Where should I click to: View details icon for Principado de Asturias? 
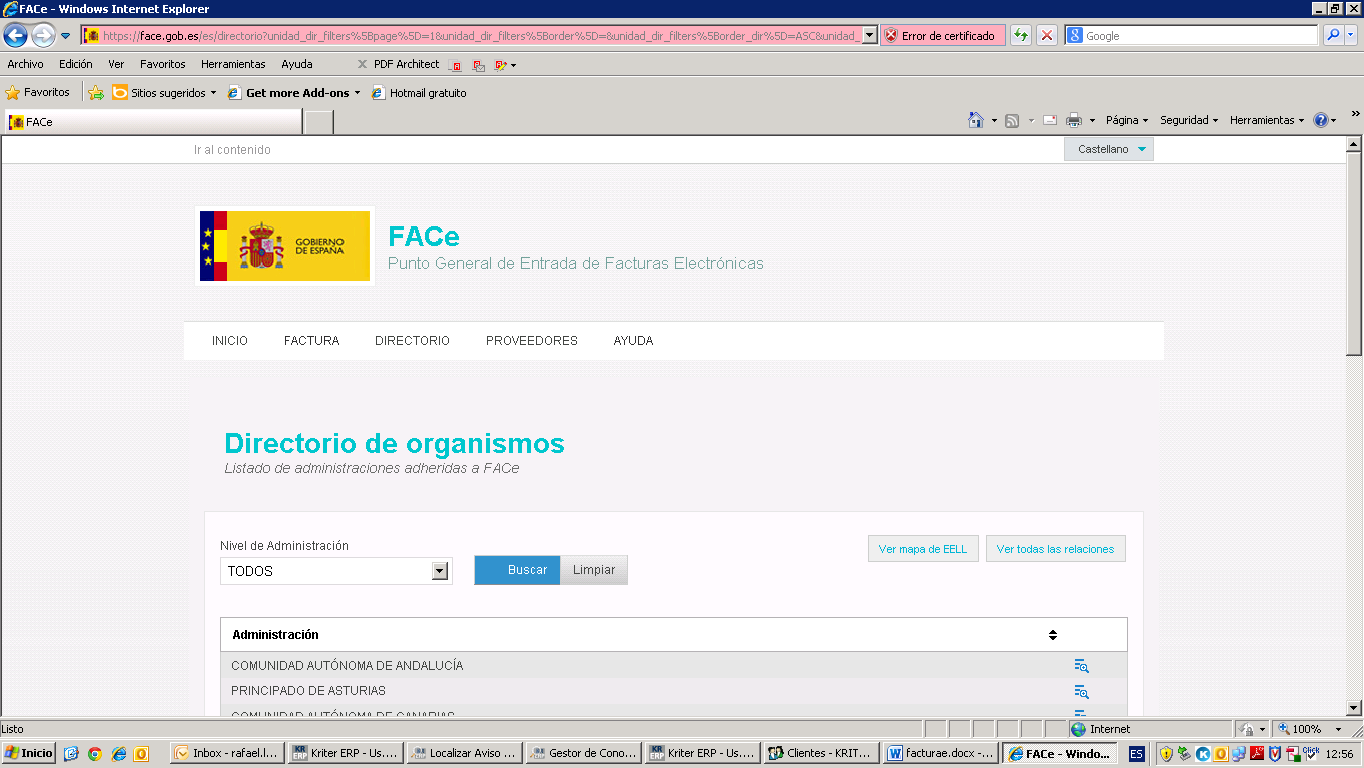tap(1081, 691)
